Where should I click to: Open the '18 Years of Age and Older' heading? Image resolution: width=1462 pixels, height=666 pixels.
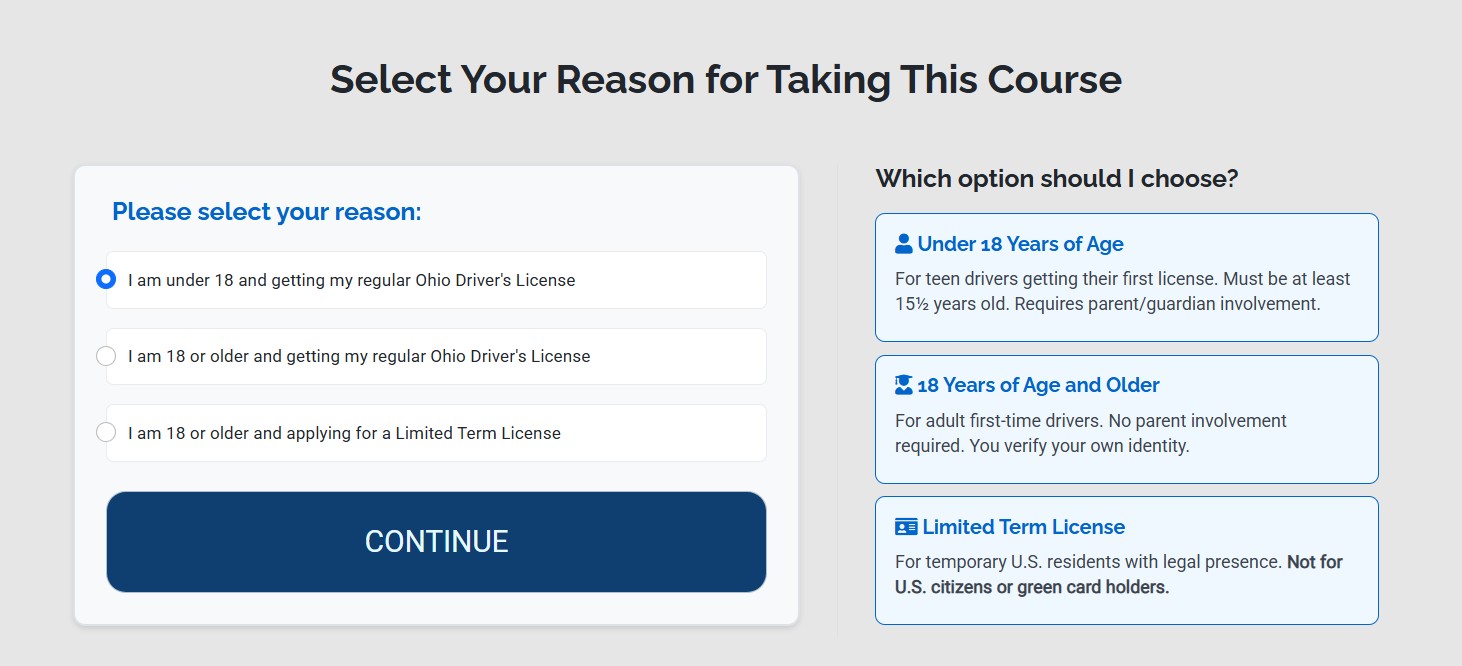1038,385
